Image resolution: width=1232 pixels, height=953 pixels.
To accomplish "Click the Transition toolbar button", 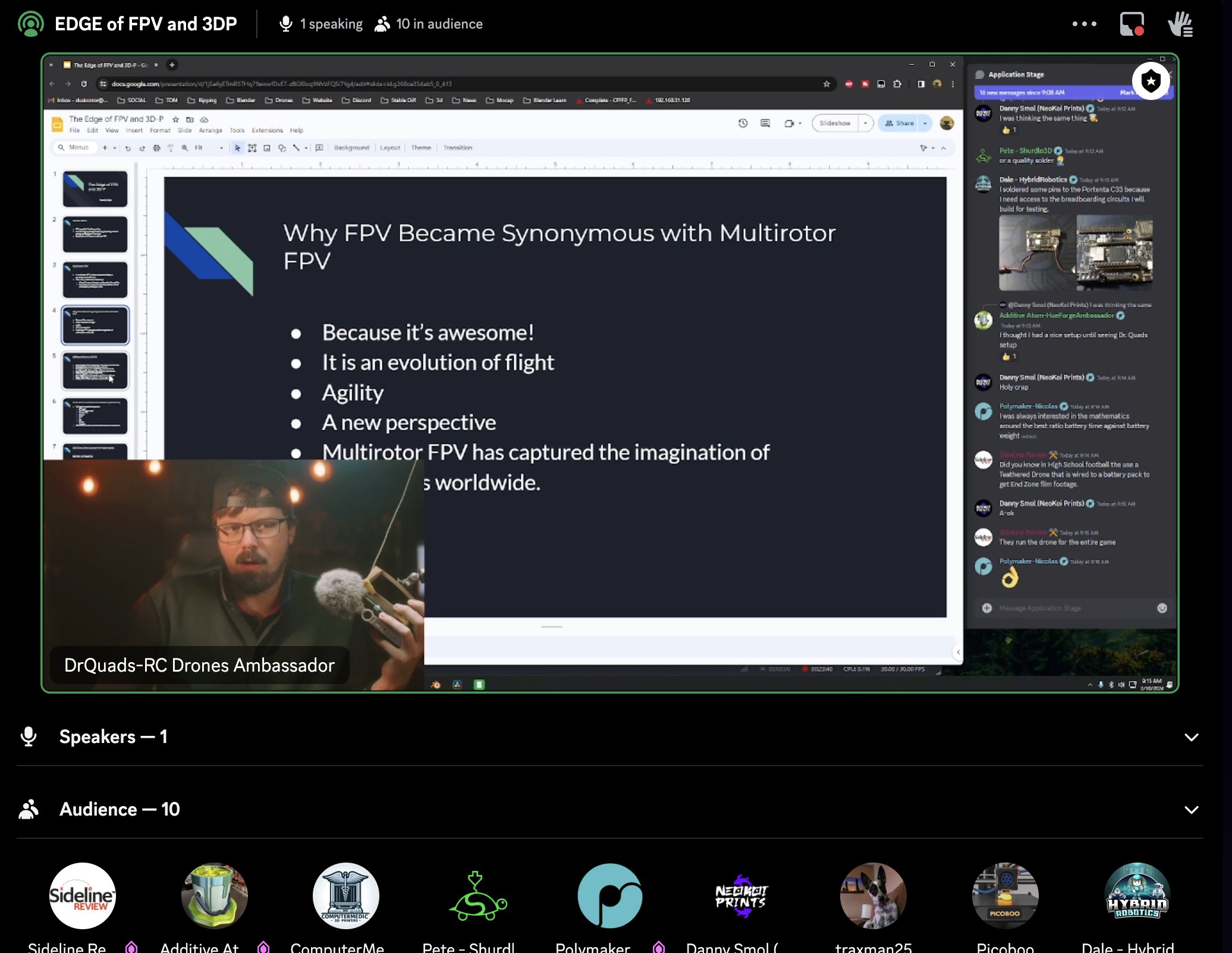I will [x=457, y=148].
